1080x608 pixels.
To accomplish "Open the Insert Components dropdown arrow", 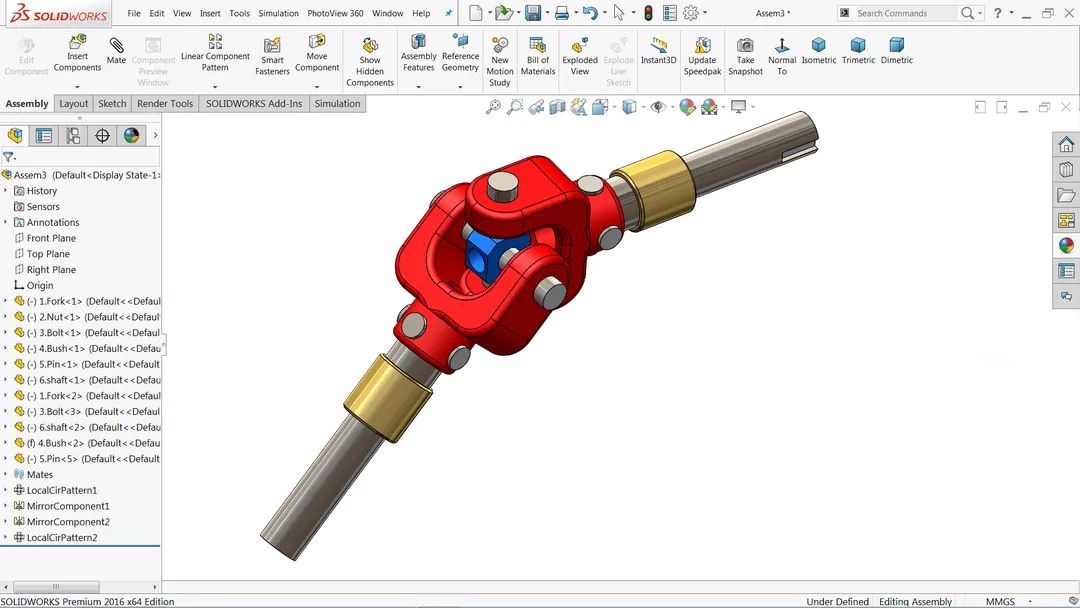I will [77, 87].
